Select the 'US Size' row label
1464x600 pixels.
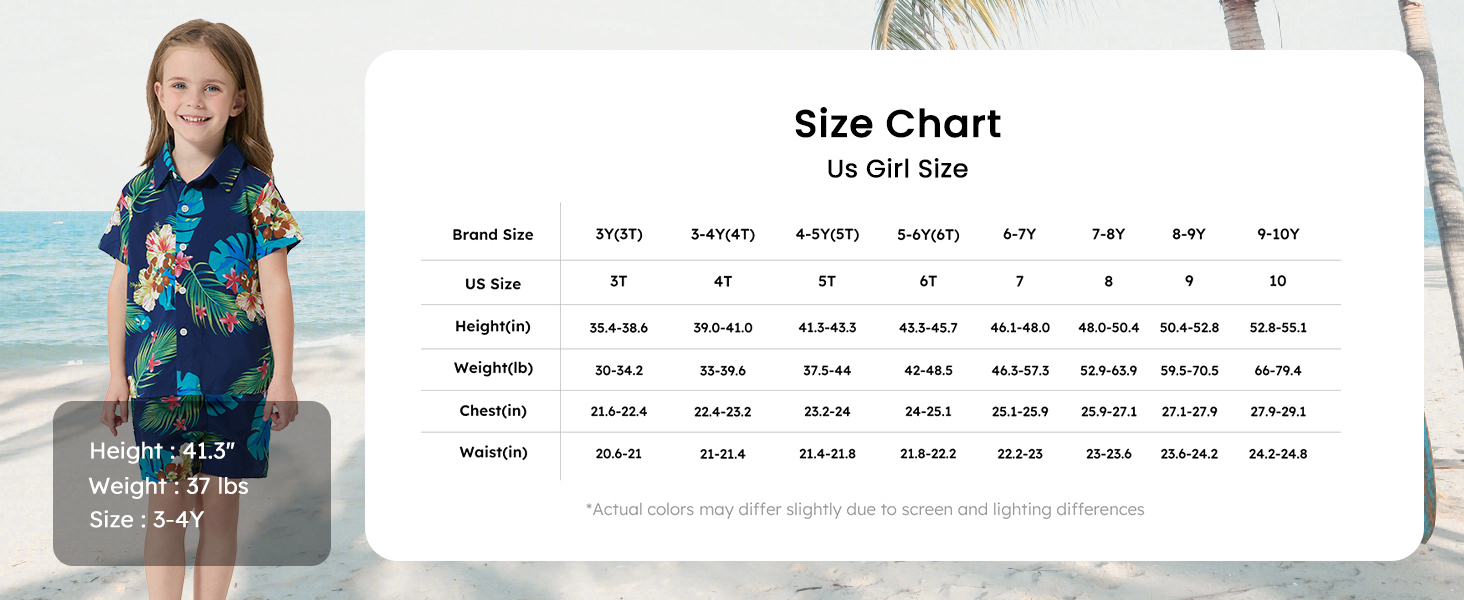[492, 284]
